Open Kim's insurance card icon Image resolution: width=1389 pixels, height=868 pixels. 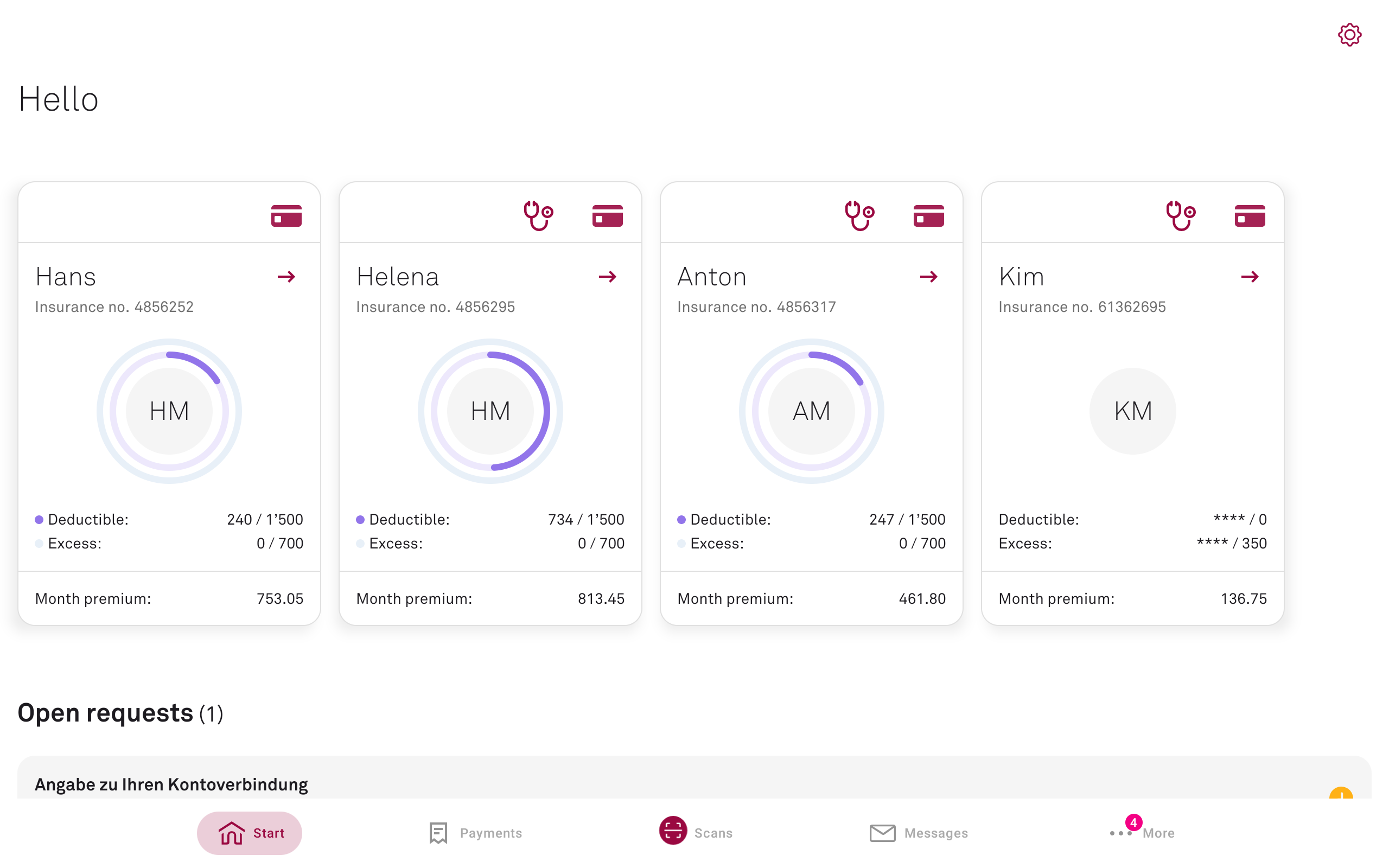pyautogui.click(x=1250, y=216)
